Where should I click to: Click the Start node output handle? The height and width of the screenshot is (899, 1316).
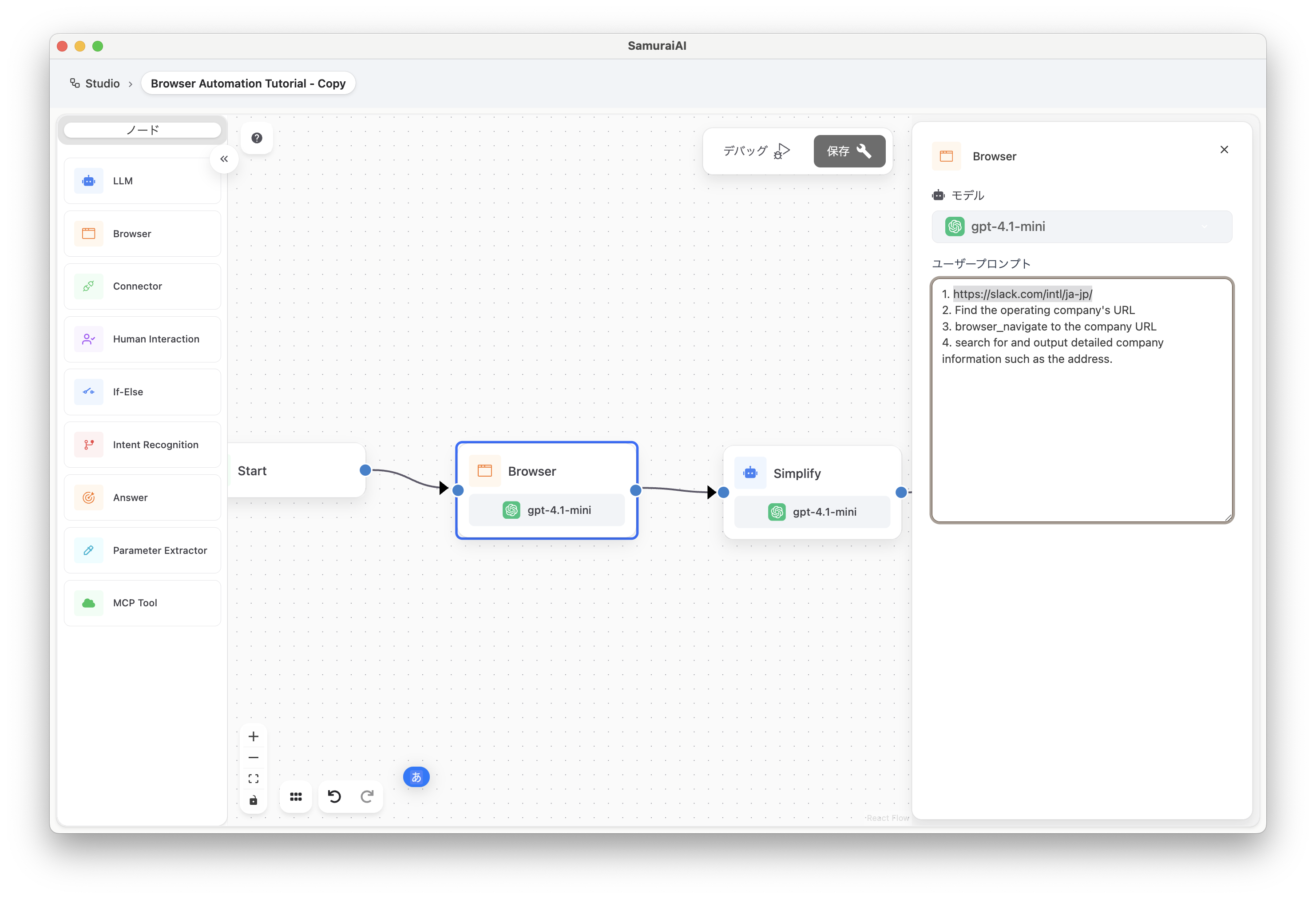[x=365, y=470]
